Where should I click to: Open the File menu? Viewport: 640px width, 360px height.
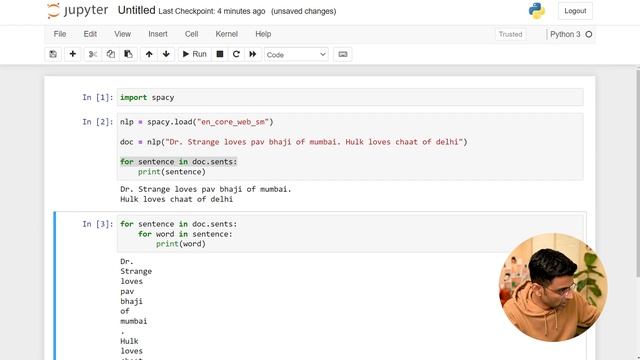[60, 34]
